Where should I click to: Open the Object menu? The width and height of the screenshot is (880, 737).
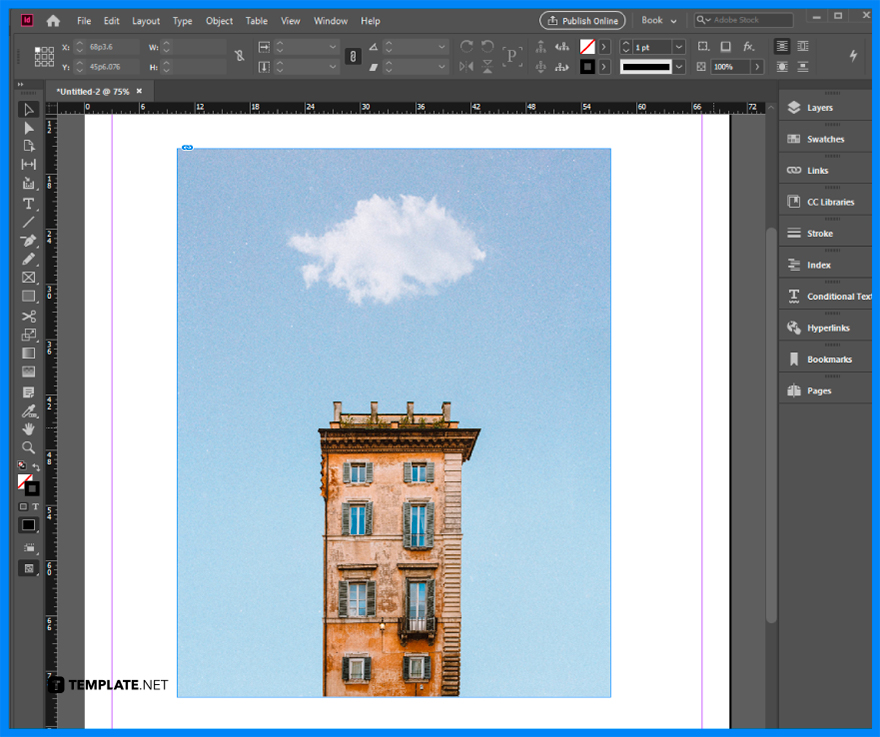click(219, 20)
